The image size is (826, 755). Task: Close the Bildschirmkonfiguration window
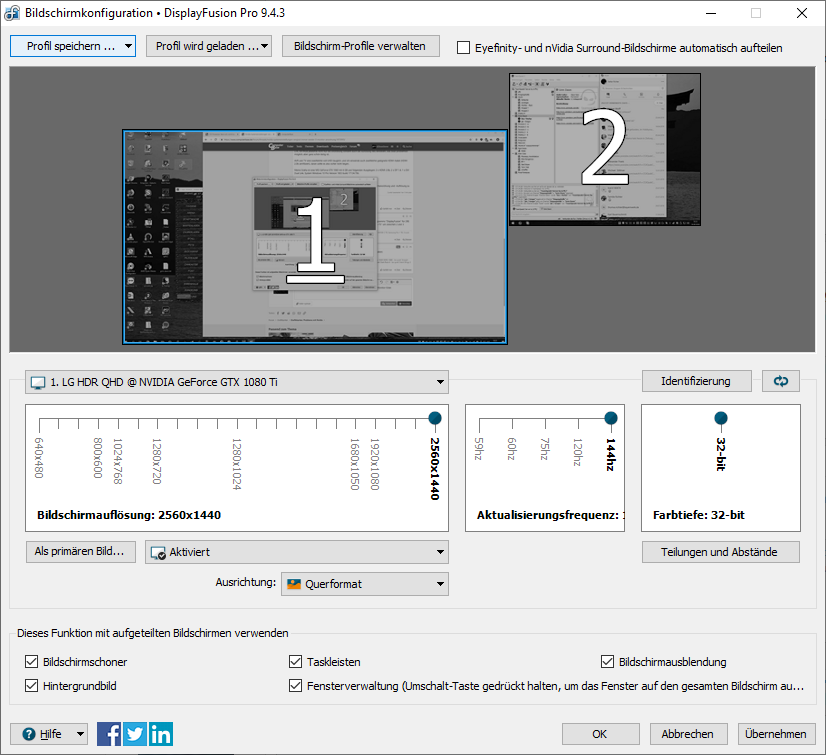tap(802, 13)
